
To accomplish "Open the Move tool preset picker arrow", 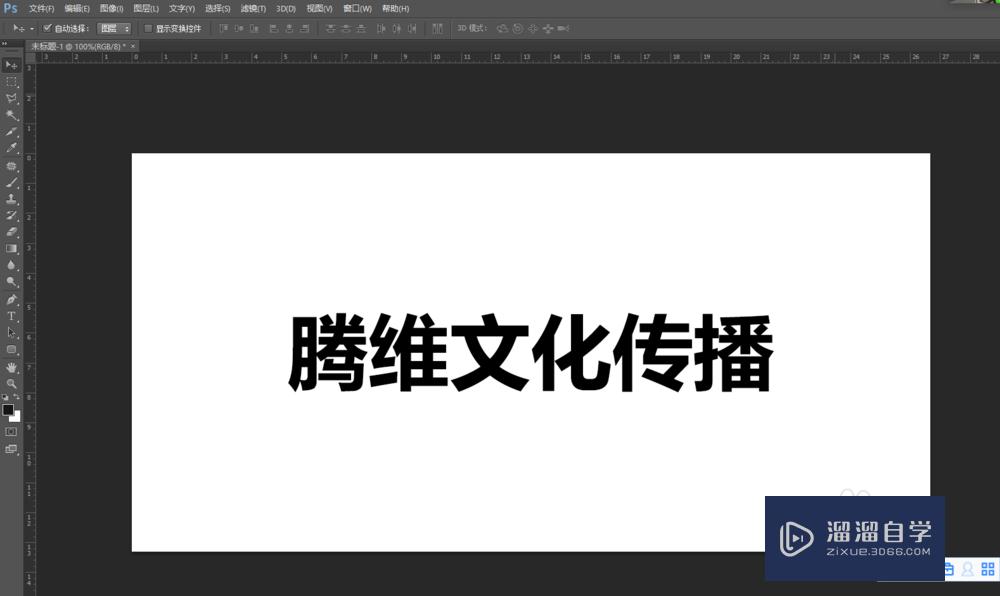I will 32,29.
